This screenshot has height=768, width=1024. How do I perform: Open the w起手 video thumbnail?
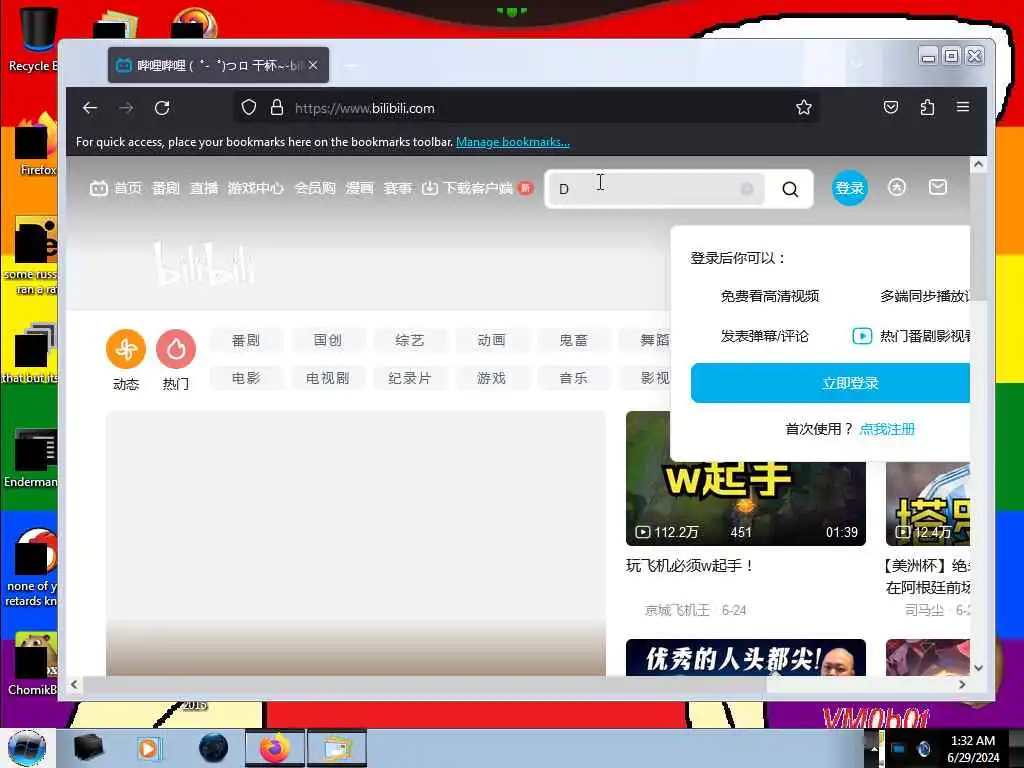[746, 503]
